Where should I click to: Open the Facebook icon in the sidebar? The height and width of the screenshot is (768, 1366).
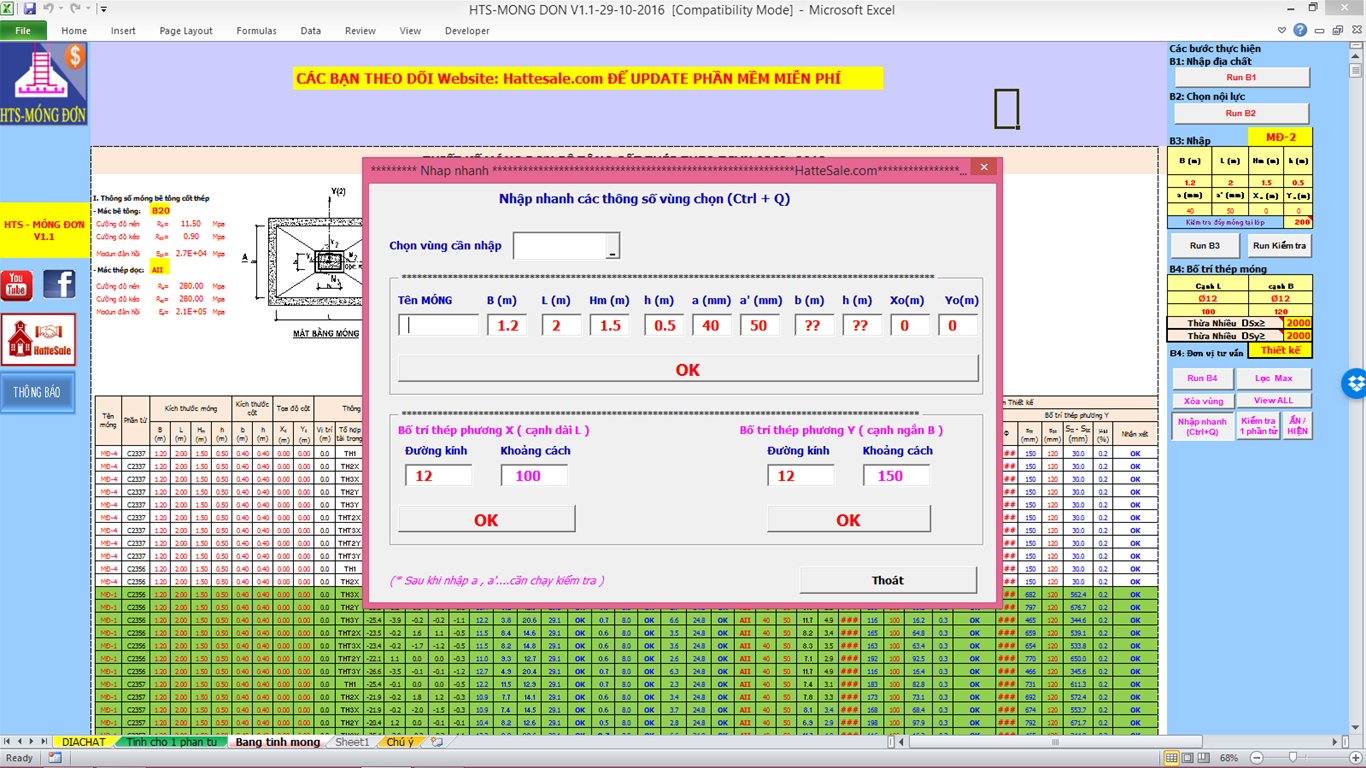point(59,285)
